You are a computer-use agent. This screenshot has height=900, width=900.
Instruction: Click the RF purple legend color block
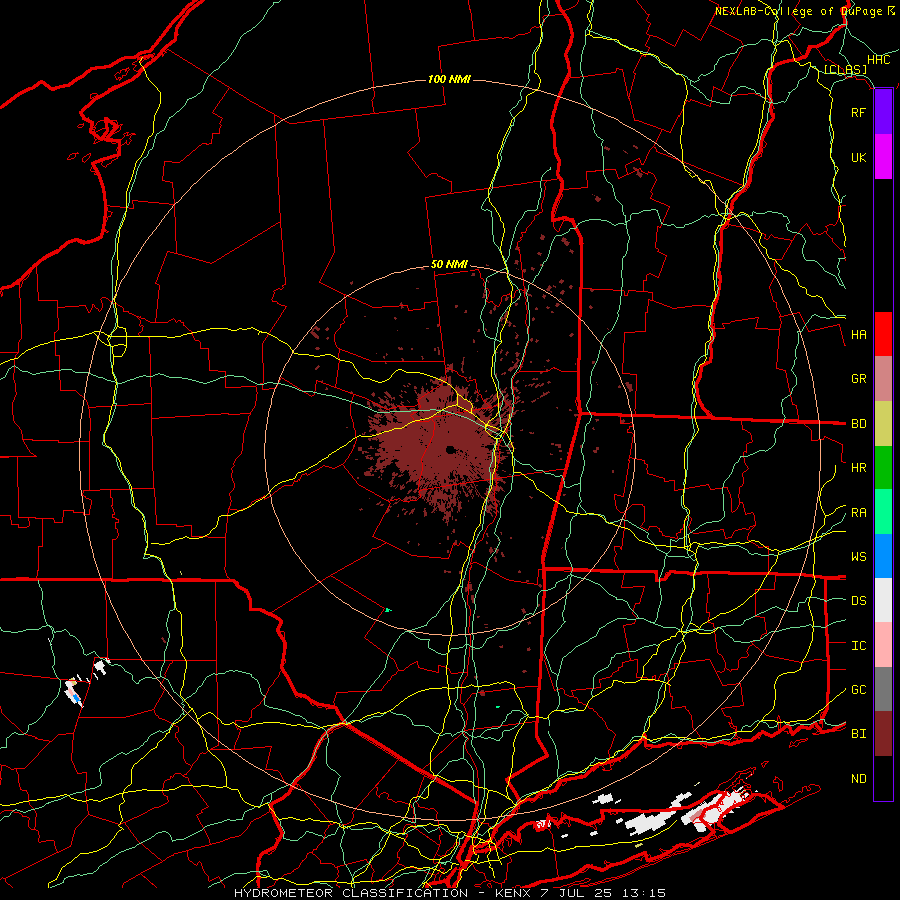pos(883,112)
